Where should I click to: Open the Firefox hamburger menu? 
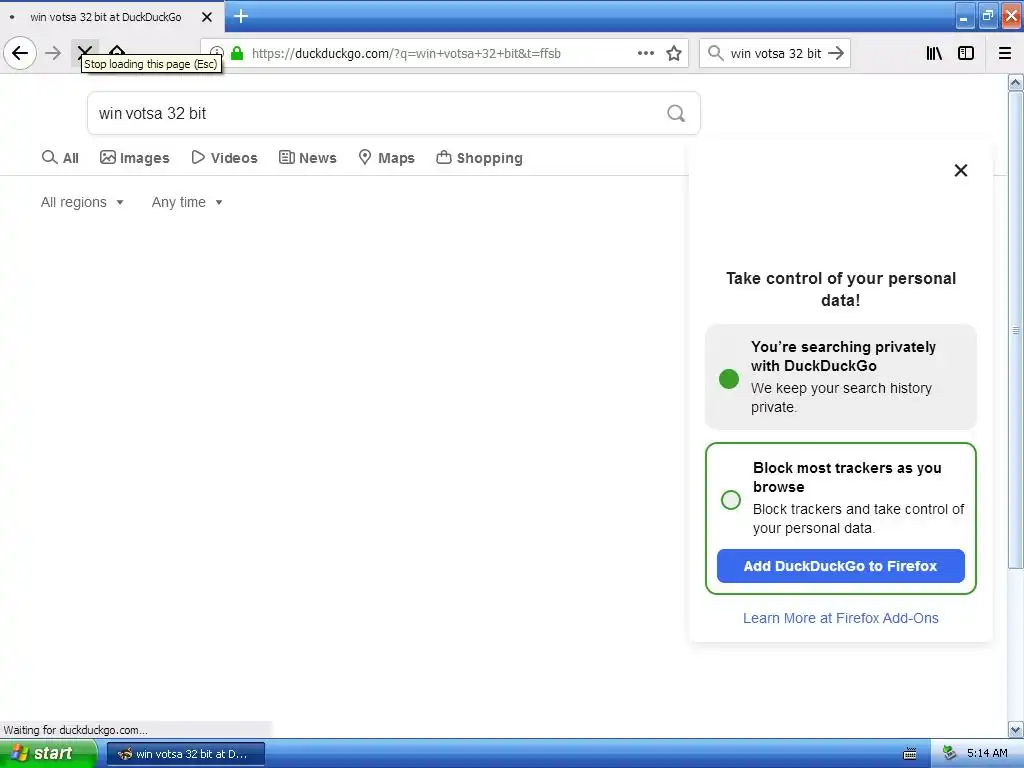point(1005,53)
